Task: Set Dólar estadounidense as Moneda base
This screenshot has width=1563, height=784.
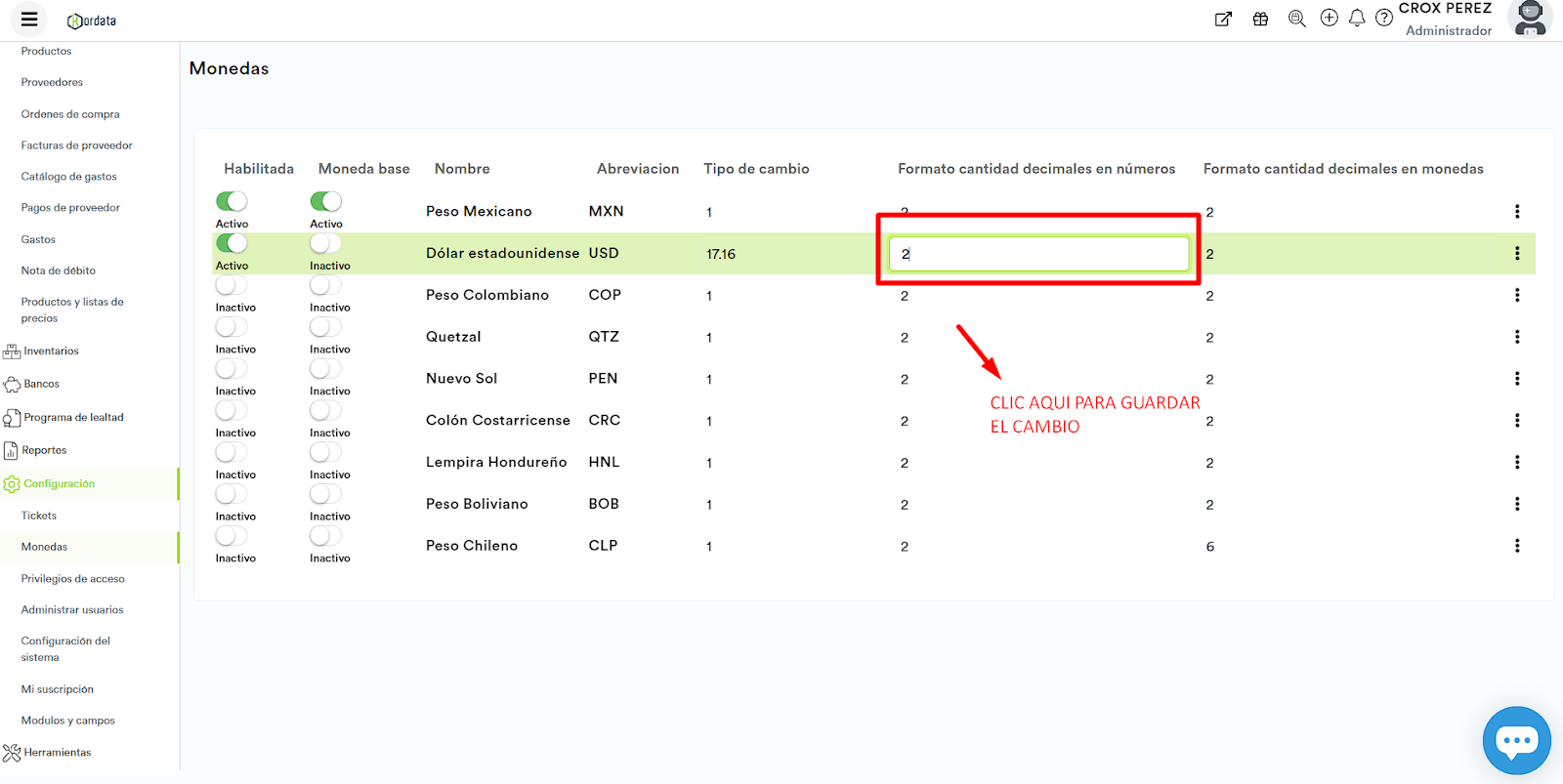Action: pyautogui.click(x=325, y=243)
